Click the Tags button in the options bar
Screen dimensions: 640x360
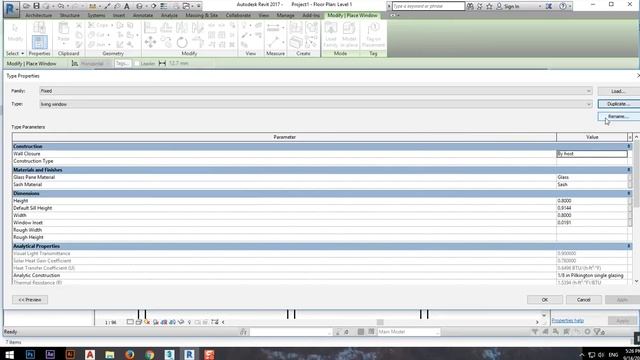122,64
